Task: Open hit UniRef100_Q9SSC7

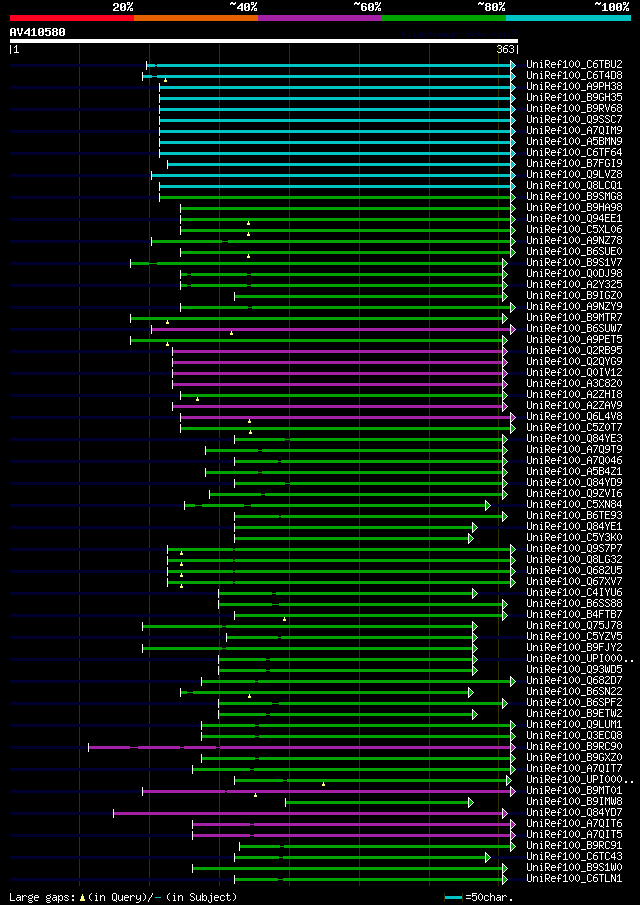Action: (574, 119)
